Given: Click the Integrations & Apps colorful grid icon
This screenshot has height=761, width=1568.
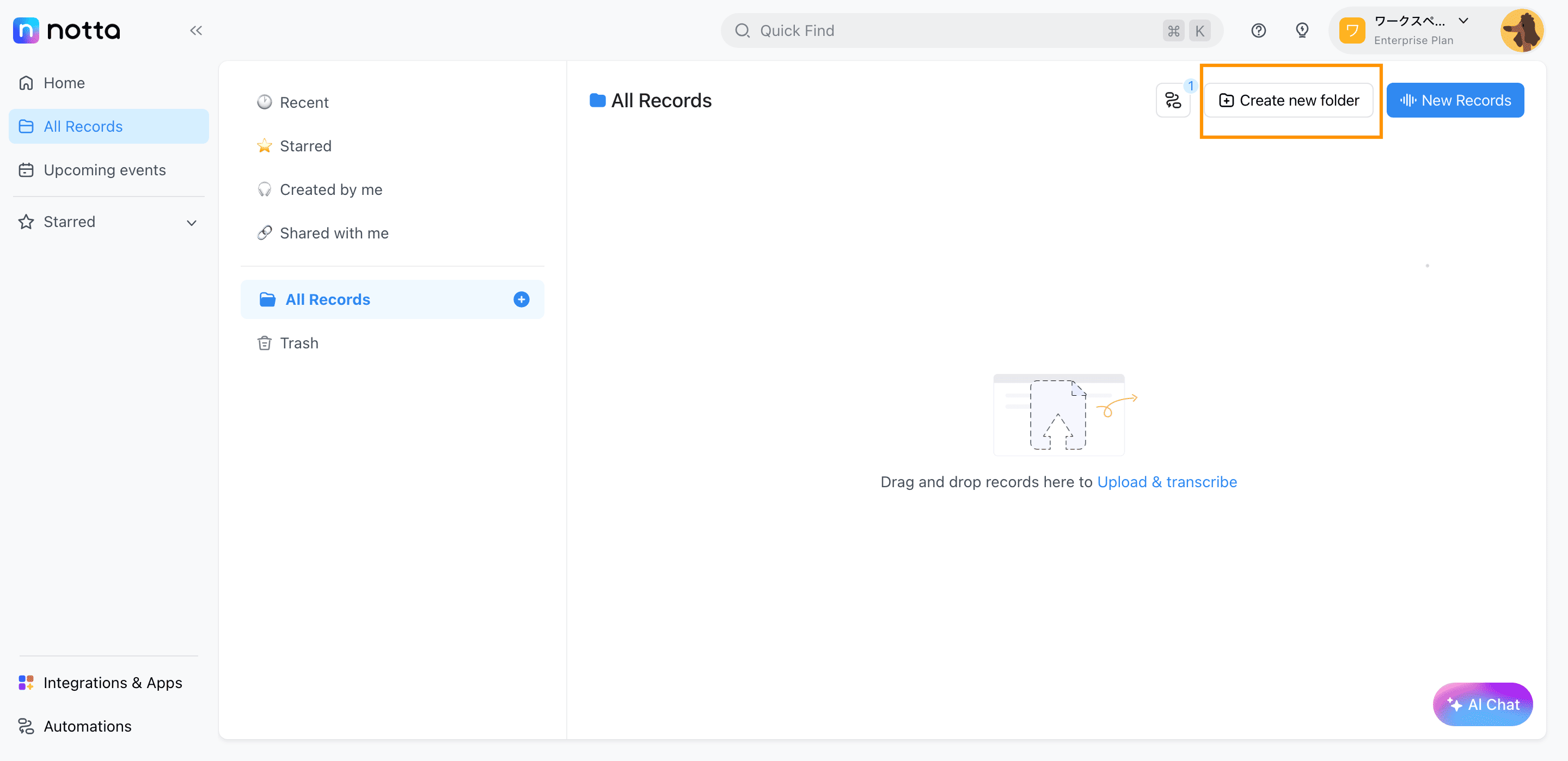Looking at the screenshot, I should coord(26,683).
